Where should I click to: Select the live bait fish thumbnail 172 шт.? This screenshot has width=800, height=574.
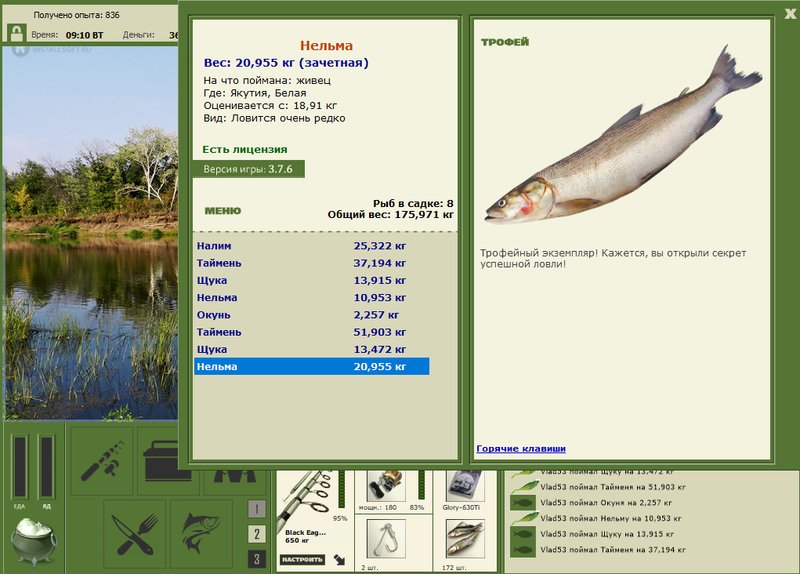[x=465, y=539]
